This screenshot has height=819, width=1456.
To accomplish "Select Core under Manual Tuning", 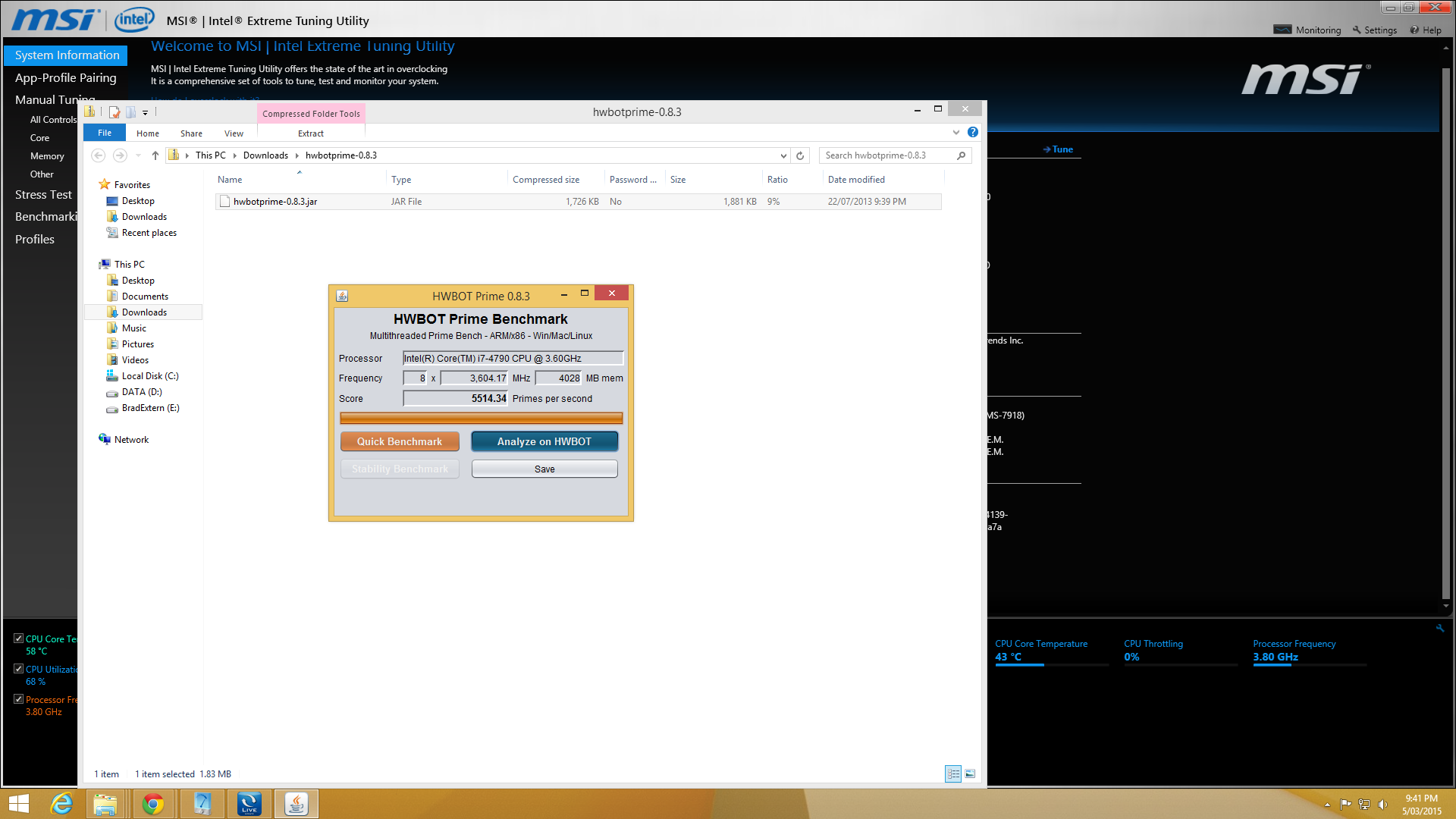I will [x=39, y=138].
